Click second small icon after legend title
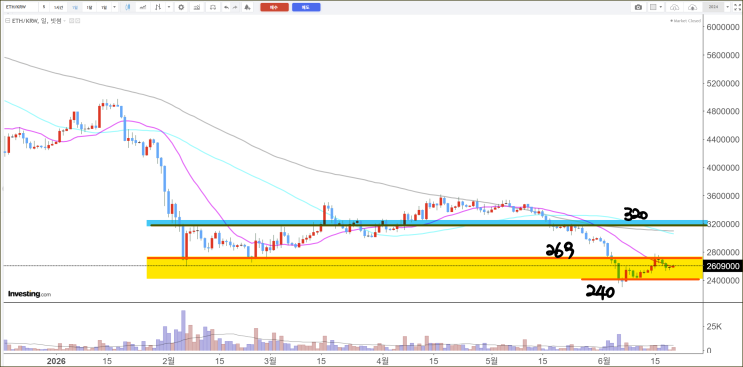The height and width of the screenshot is (367, 743). point(78,21)
